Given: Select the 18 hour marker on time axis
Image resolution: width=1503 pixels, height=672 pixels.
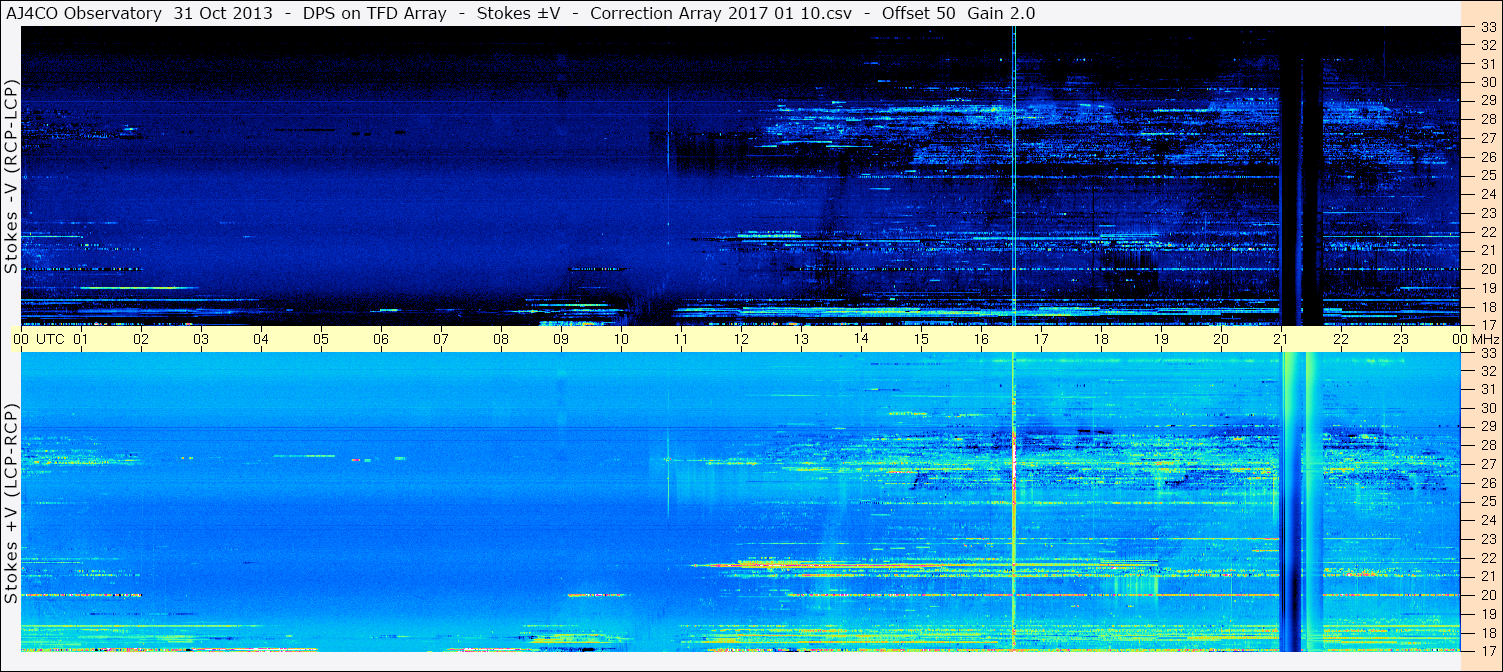Looking at the screenshot, I should [x=1101, y=339].
